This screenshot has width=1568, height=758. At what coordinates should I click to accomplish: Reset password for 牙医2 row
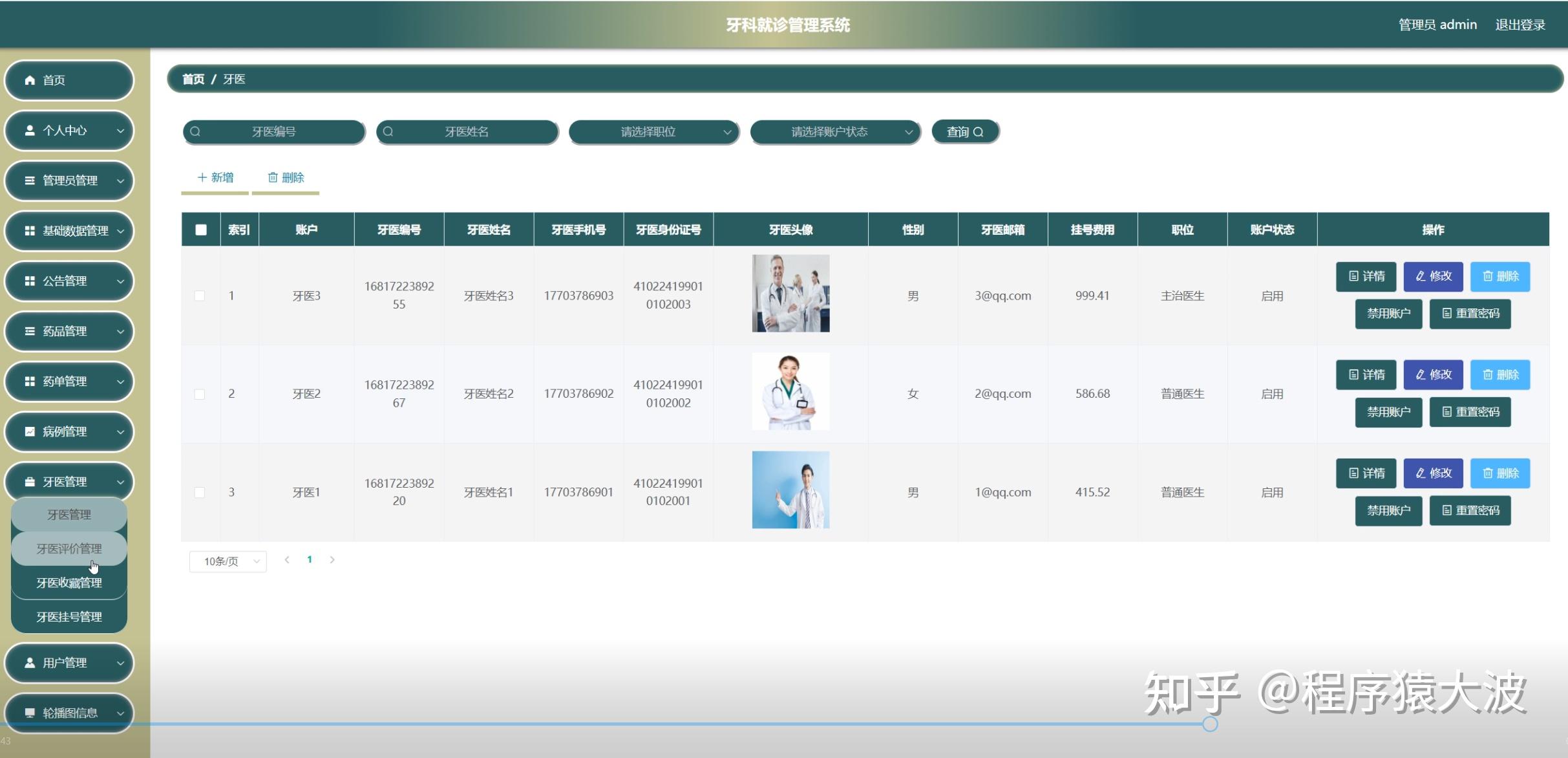1470,412
